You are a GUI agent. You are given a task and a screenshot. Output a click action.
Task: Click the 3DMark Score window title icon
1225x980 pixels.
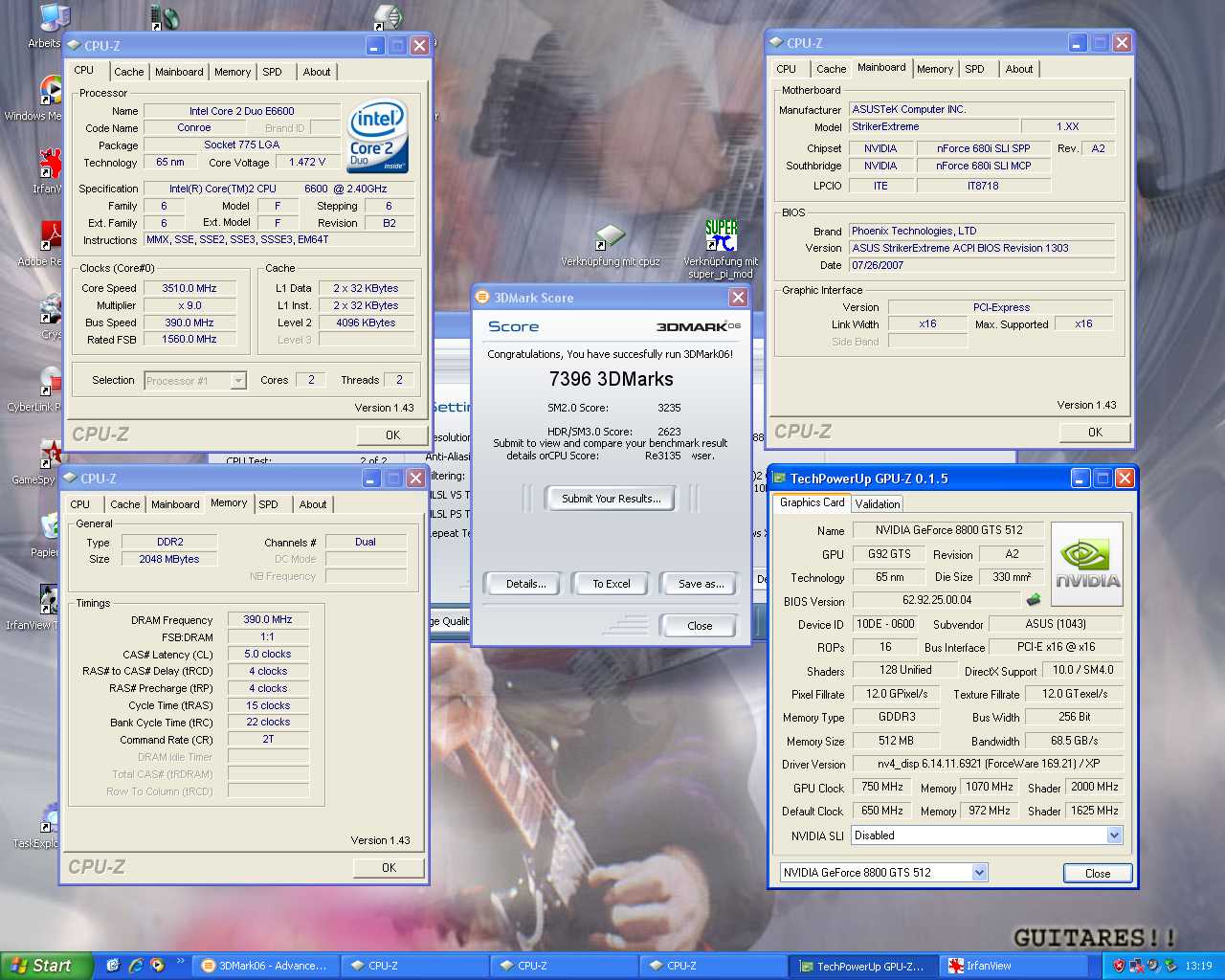483,298
